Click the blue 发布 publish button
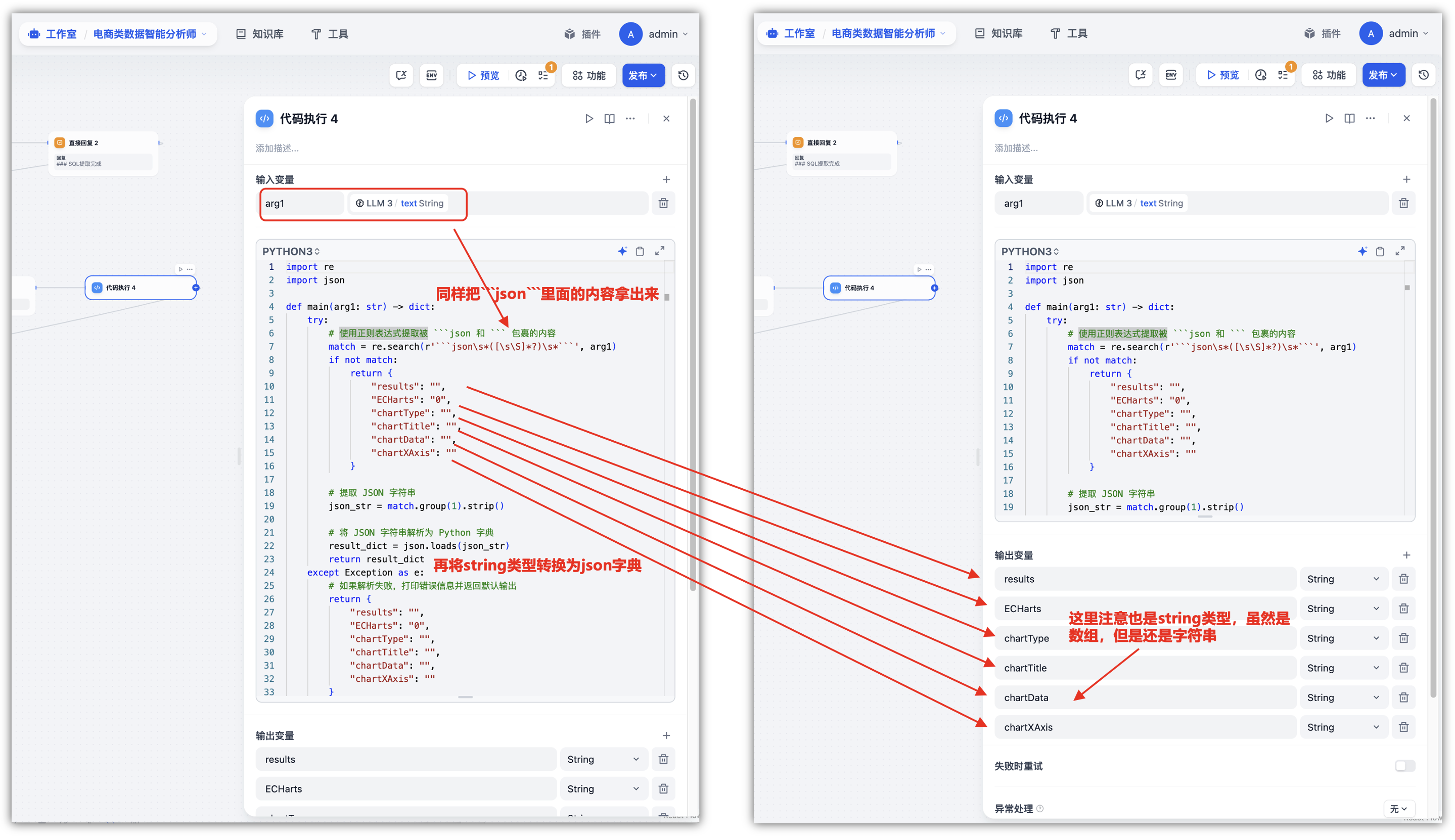 pyautogui.click(x=643, y=76)
